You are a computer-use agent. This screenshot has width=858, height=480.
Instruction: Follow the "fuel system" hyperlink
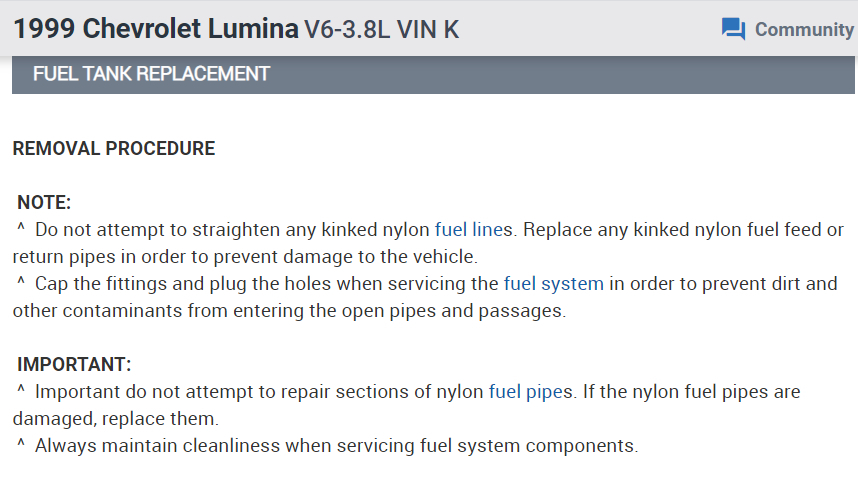(x=553, y=283)
